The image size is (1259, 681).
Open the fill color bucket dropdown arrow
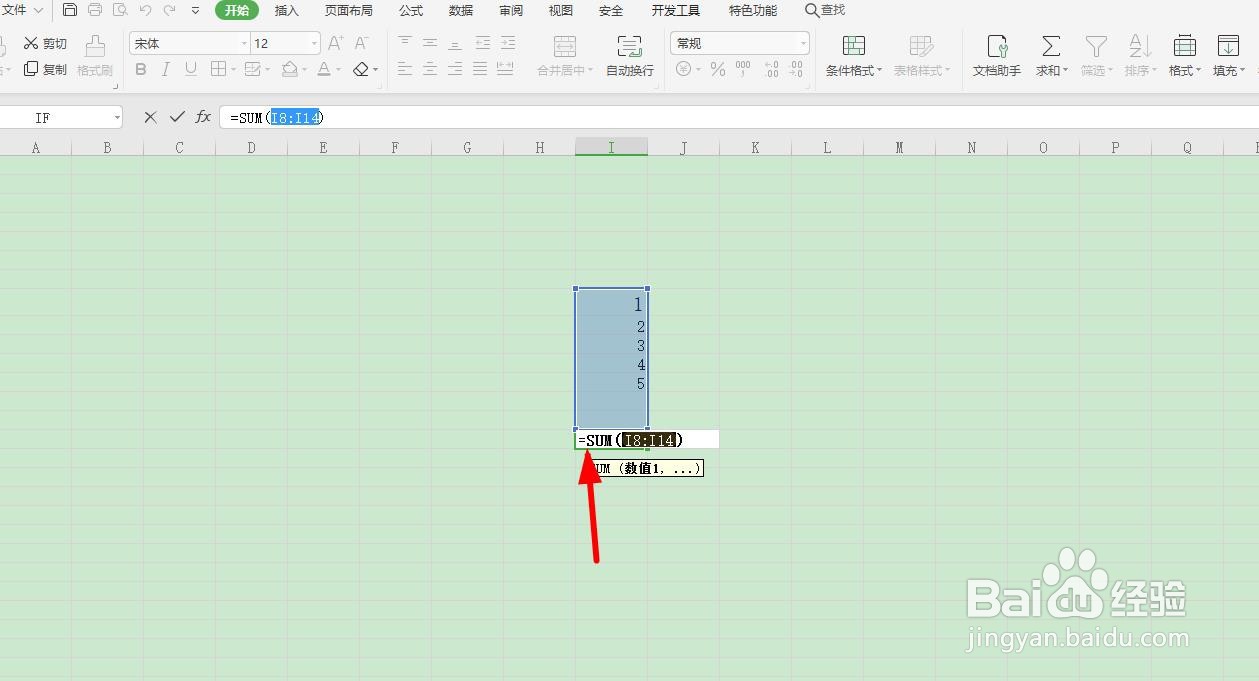click(x=304, y=70)
